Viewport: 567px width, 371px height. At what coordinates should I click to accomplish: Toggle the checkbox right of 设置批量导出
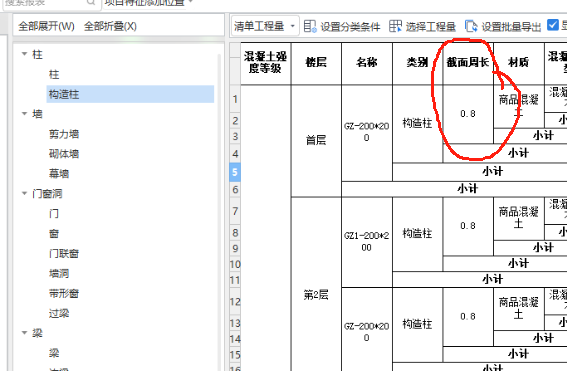[553, 25]
